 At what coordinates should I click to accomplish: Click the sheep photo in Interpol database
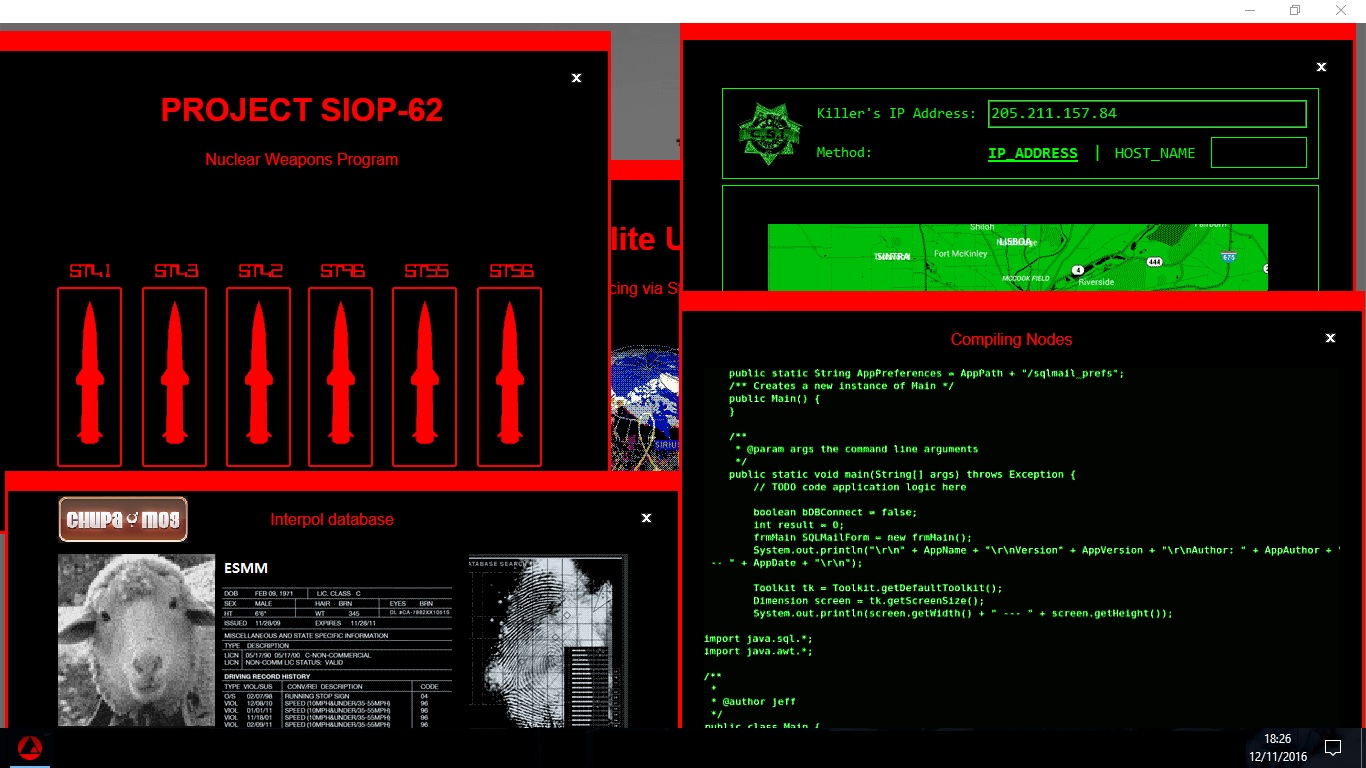click(136, 640)
